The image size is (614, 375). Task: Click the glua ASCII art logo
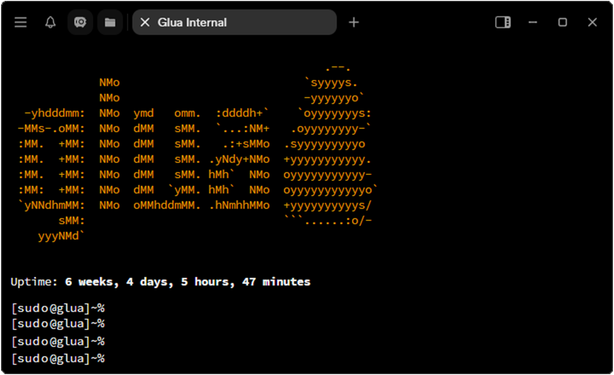197,152
